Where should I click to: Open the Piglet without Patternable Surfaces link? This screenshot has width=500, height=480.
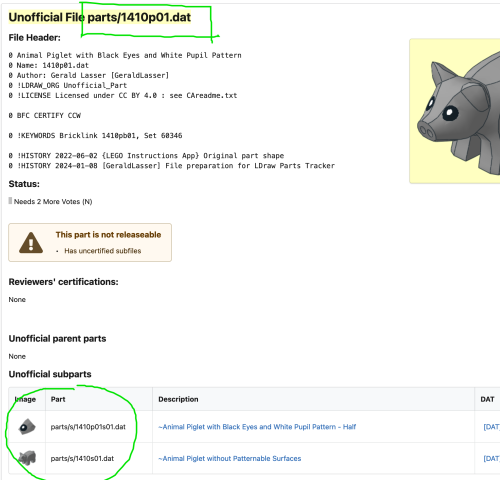(x=230, y=458)
